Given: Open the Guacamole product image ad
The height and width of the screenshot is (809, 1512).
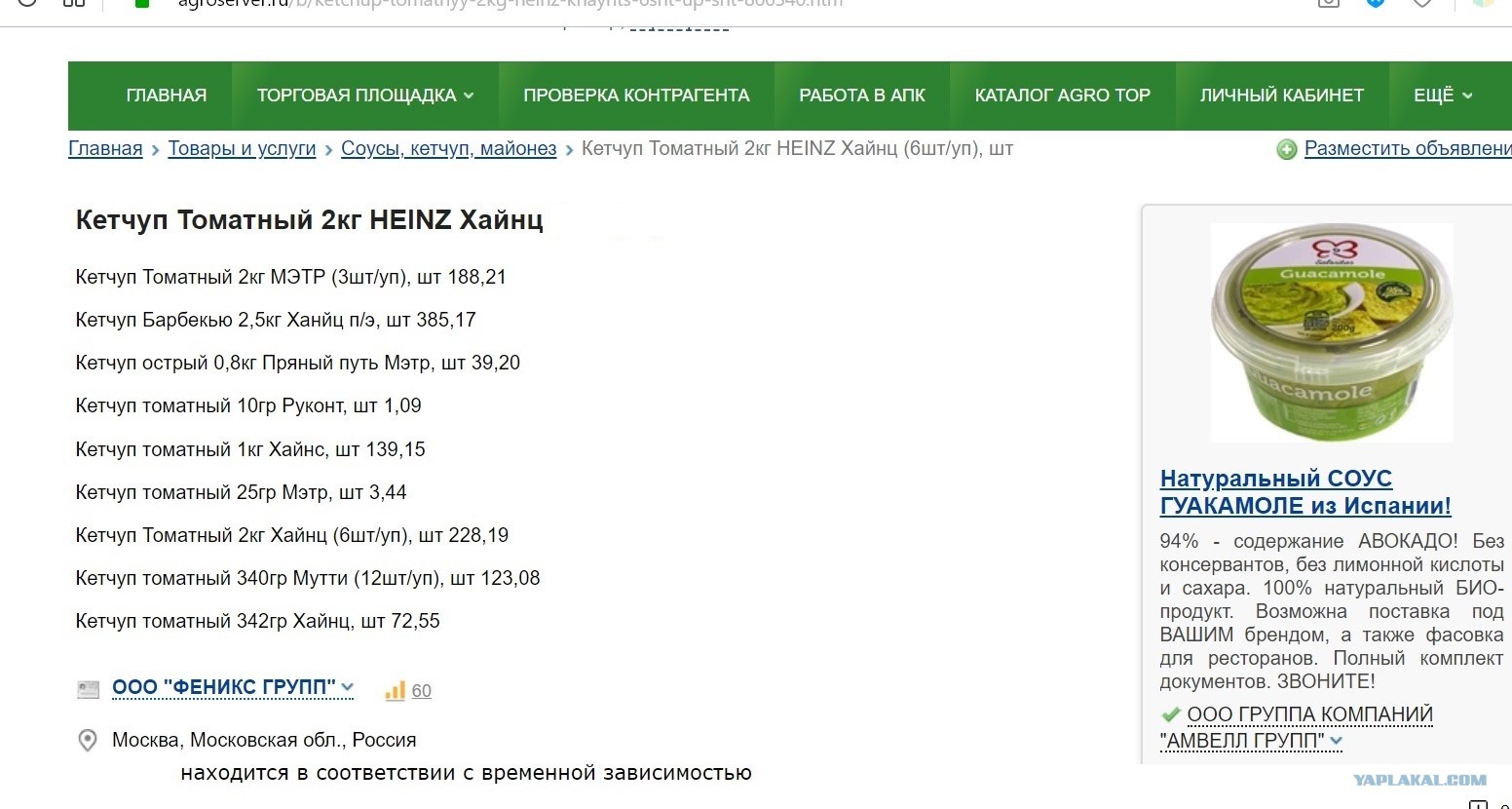Looking at the screenshot, I should click(1332, 332).
